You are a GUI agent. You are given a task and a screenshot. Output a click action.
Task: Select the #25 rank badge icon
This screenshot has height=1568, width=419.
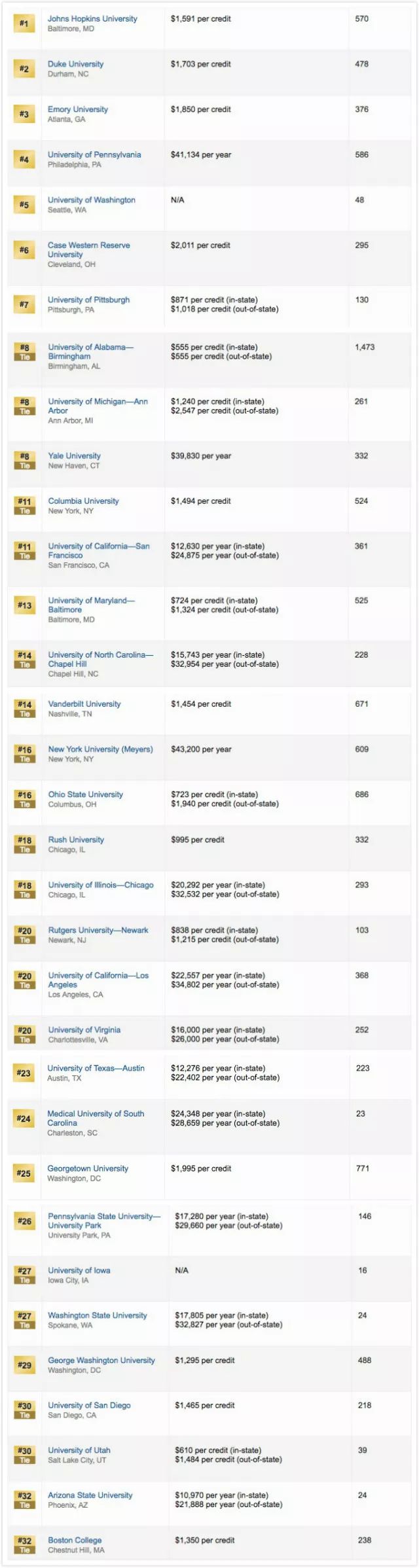tap(24, 1173)
